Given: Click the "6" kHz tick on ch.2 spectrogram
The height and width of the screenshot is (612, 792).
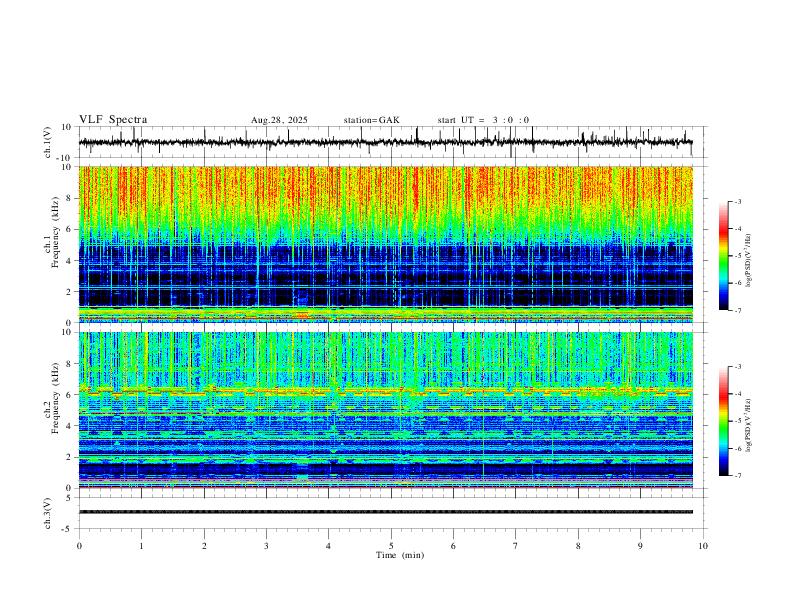Looking at the screenshot, I should tap(70, 395).
